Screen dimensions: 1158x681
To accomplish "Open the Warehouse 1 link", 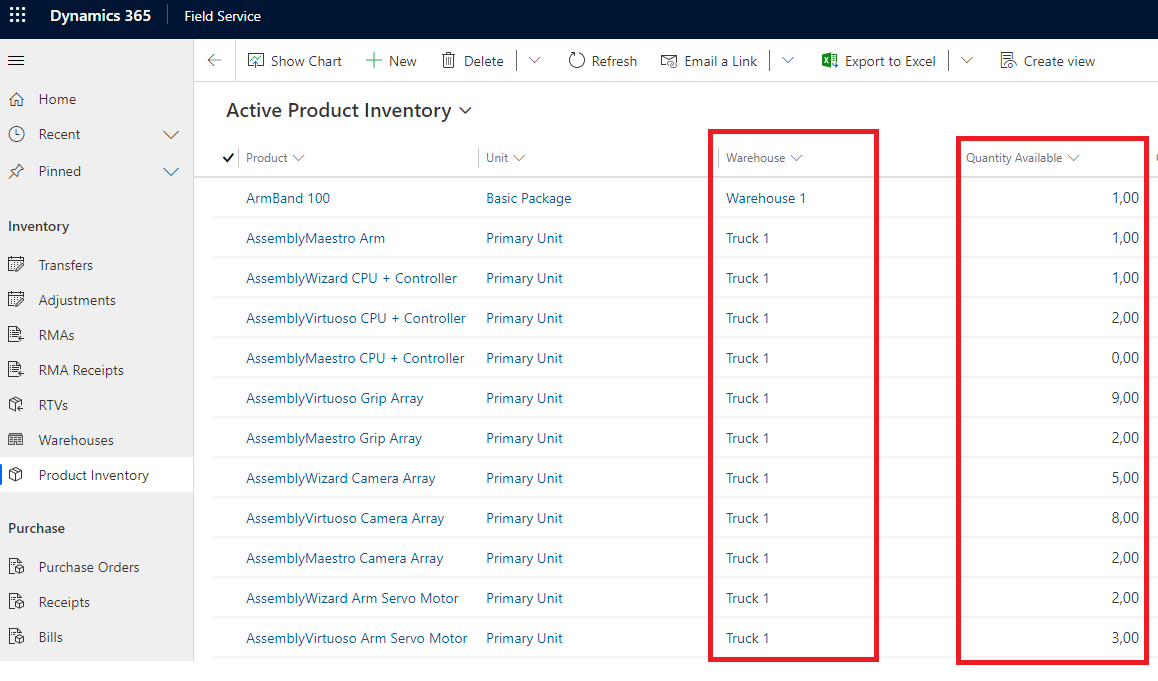I will coord(766,198).
